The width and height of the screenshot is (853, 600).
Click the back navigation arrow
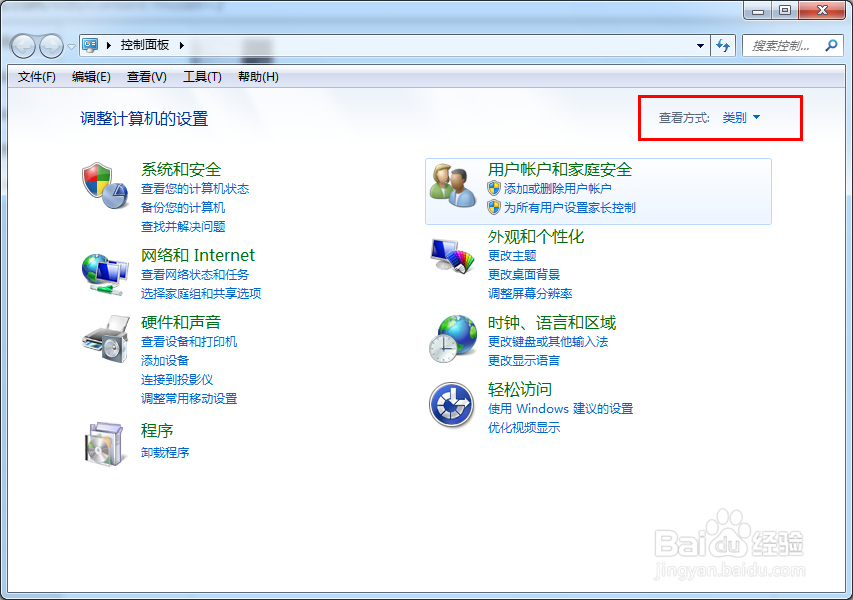[23, 46]
